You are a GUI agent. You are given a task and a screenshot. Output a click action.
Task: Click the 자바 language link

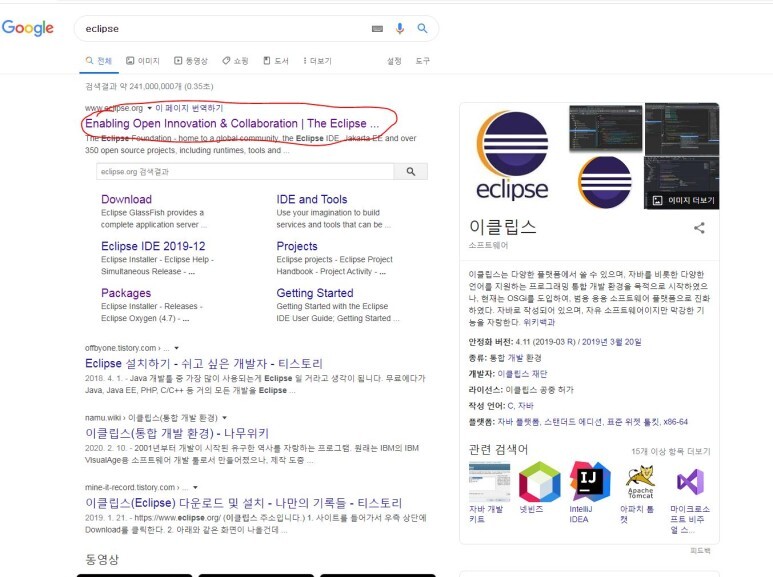coord(526,405)
